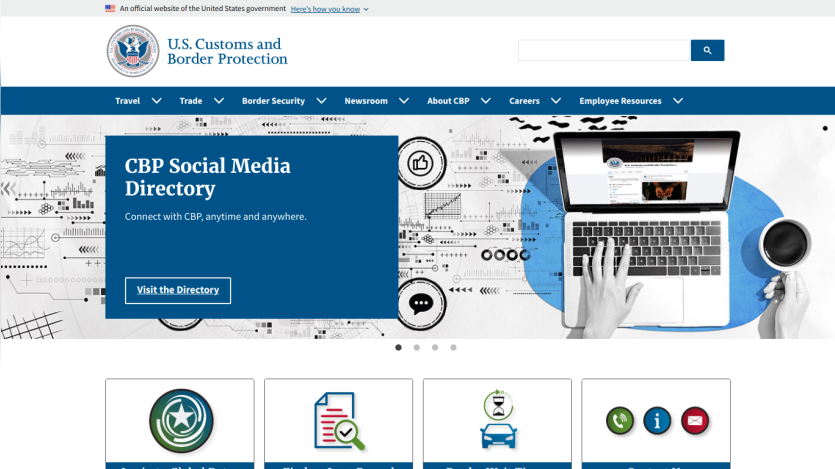Image resolution: width=835 pixels, height=469 pixels.
Task: Go to the fourth carousel slide dot
Action: click(453, 348)
